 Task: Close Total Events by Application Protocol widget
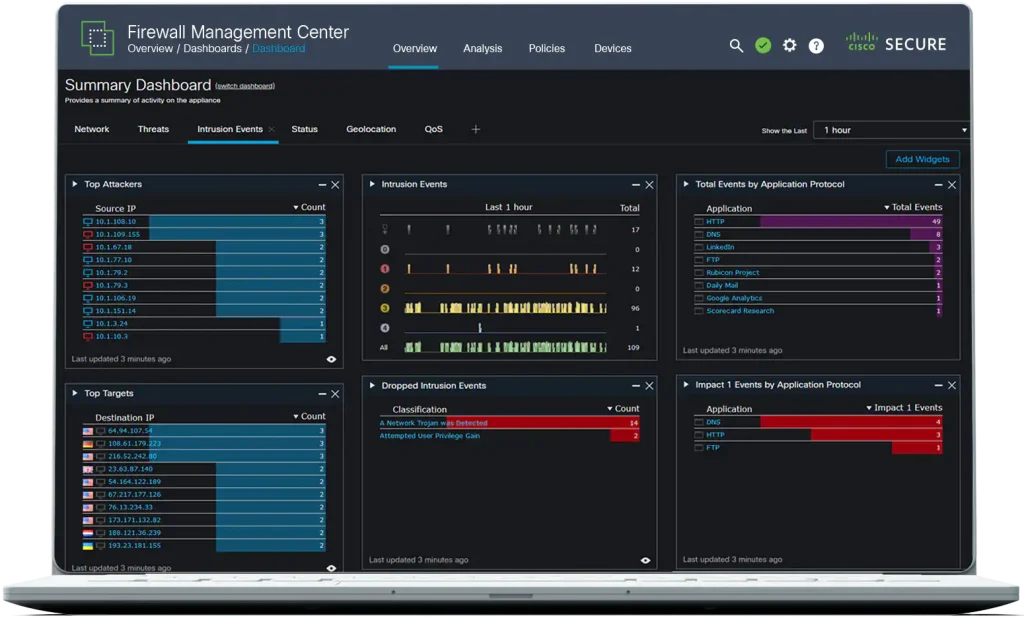coord(952,185)
